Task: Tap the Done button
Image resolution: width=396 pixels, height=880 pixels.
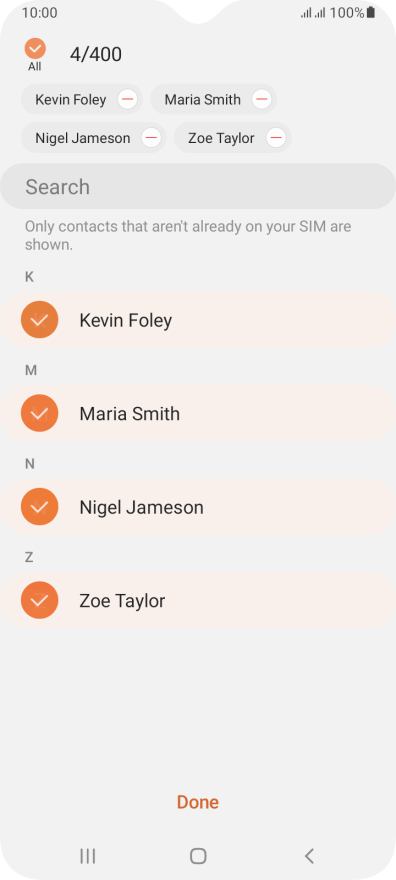Action: click(198, 802)
